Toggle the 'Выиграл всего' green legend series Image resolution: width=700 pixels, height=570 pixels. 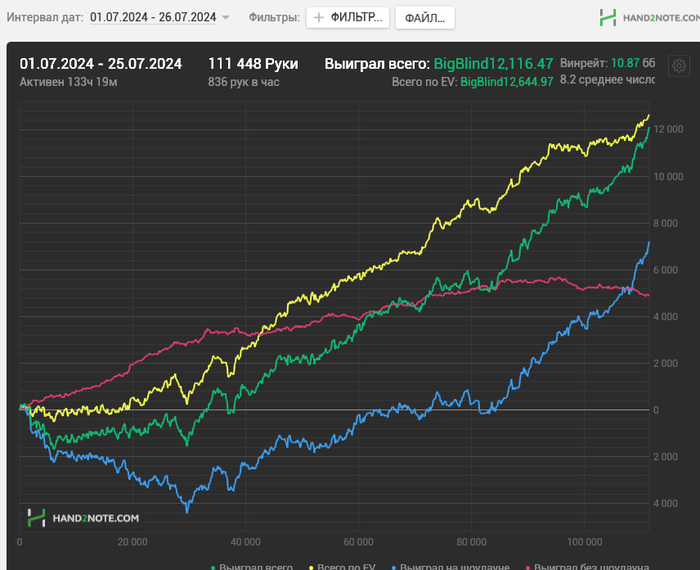click(251, 566)
